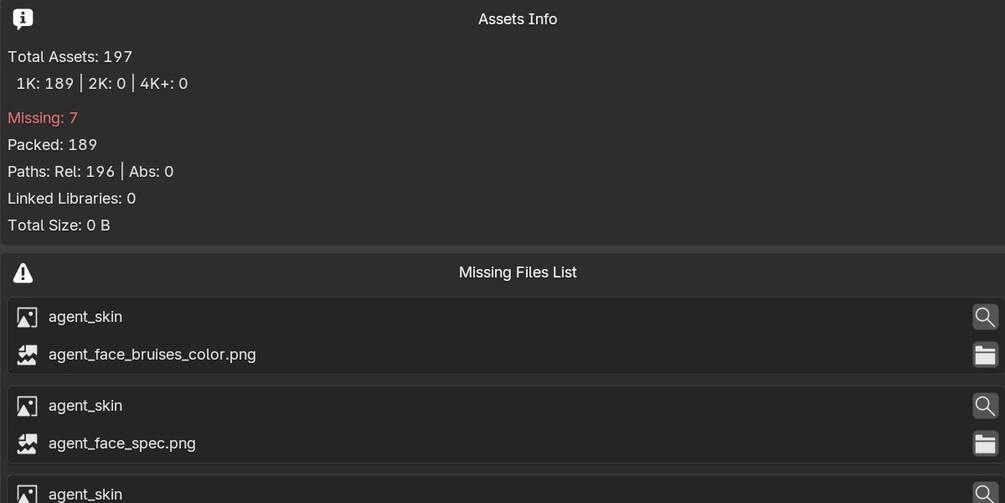This screenshot has height=503, width=1005.
Task: Click the Assets Info speech bubble icon
Action: pos(22,19)
